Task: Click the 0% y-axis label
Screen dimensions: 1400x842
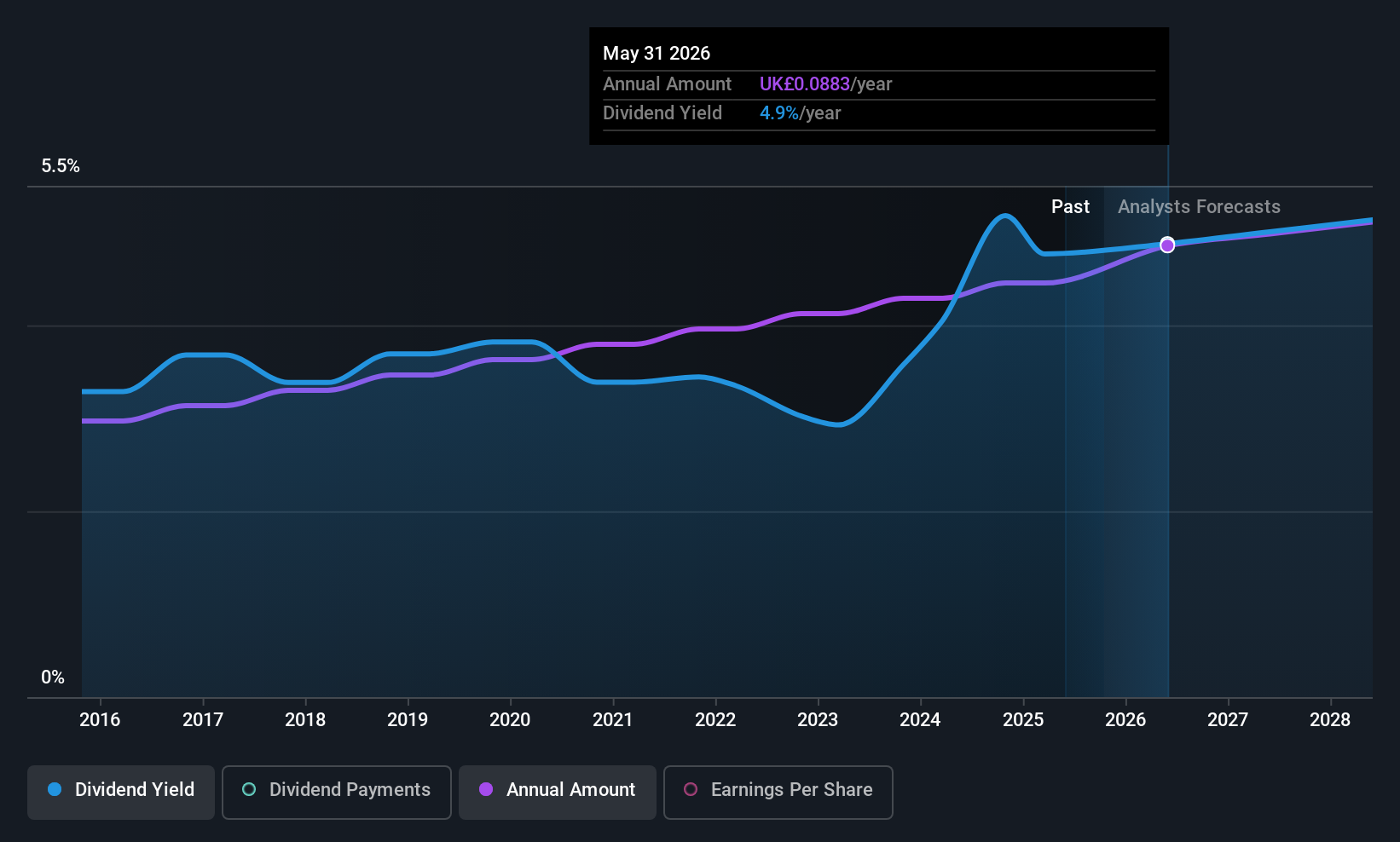Action: [53, 677]
